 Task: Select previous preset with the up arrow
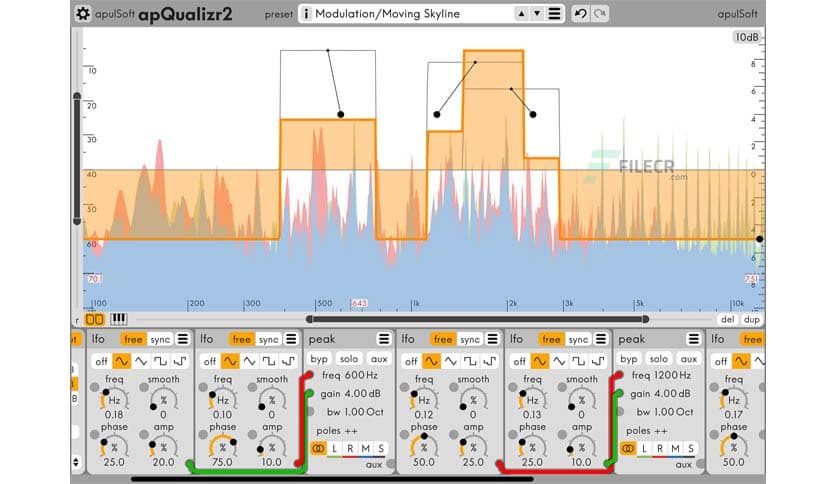click(519, 14)
